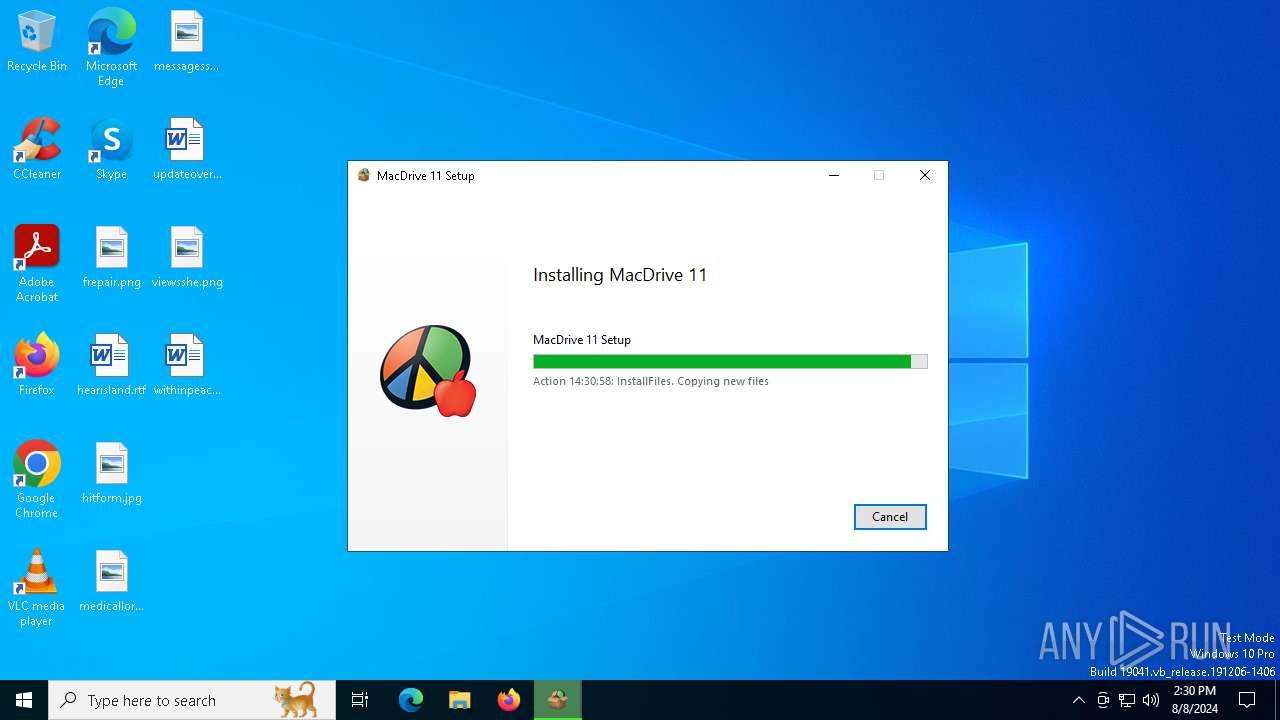The width and height of the screenshot is (1280, 720).
Task: Show hidden system tray icons
Action: [1078, 700]
